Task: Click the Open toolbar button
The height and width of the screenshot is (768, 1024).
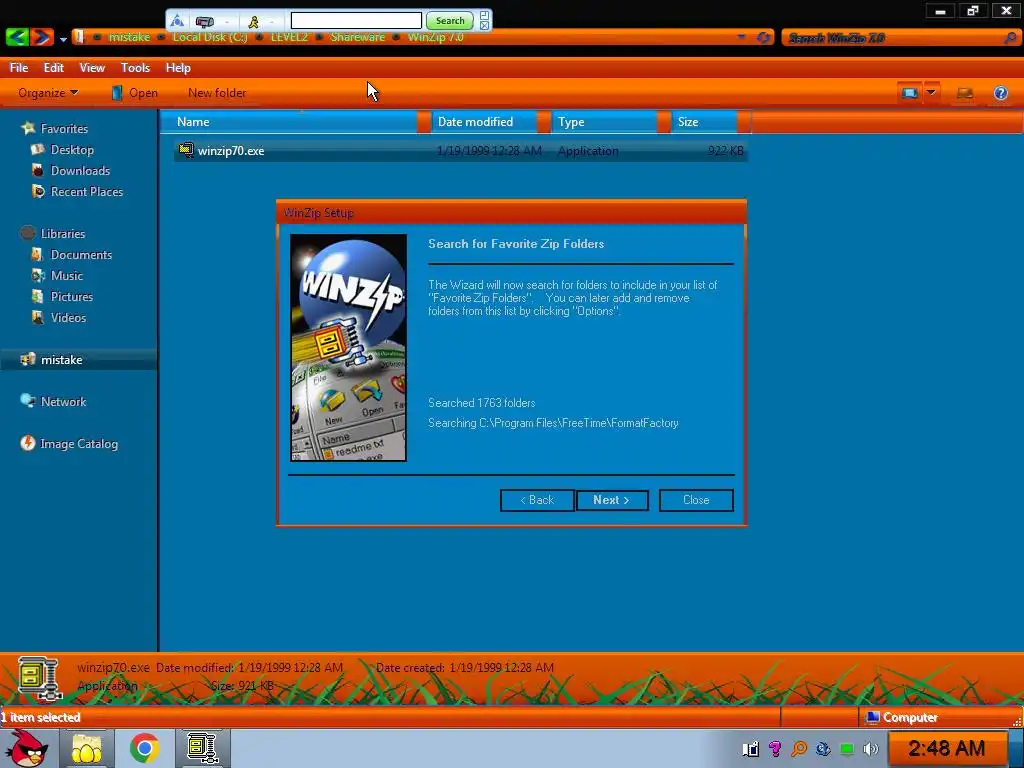Action: 135,93
